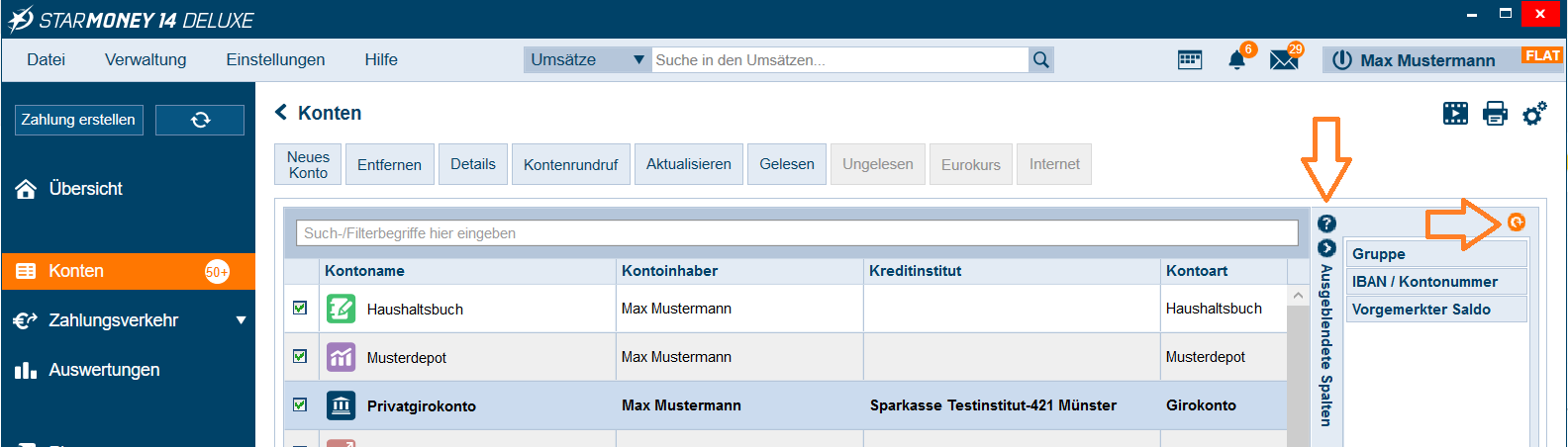Screen dimensions: 1568x447
Task: Click the power icon beside Max Mustermann
Action: 1342,60
